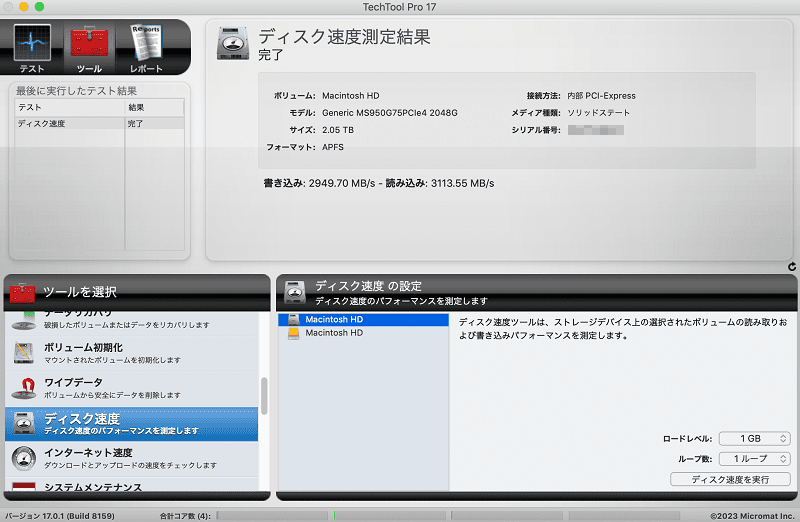The width and height of the screenshot is (800, 522).
Task: Click the ディスク速度を実行 button
Action: pyautogui.click(x=730, y=479)
